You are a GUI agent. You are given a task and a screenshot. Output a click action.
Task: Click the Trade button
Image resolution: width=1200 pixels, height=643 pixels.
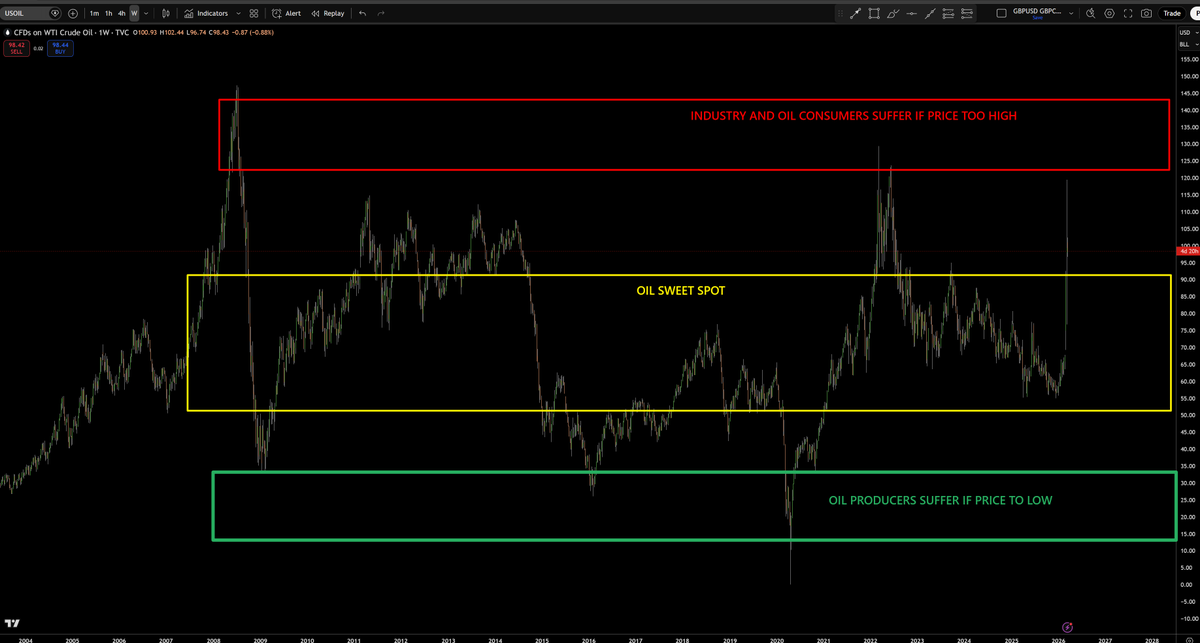[1172, 14]
